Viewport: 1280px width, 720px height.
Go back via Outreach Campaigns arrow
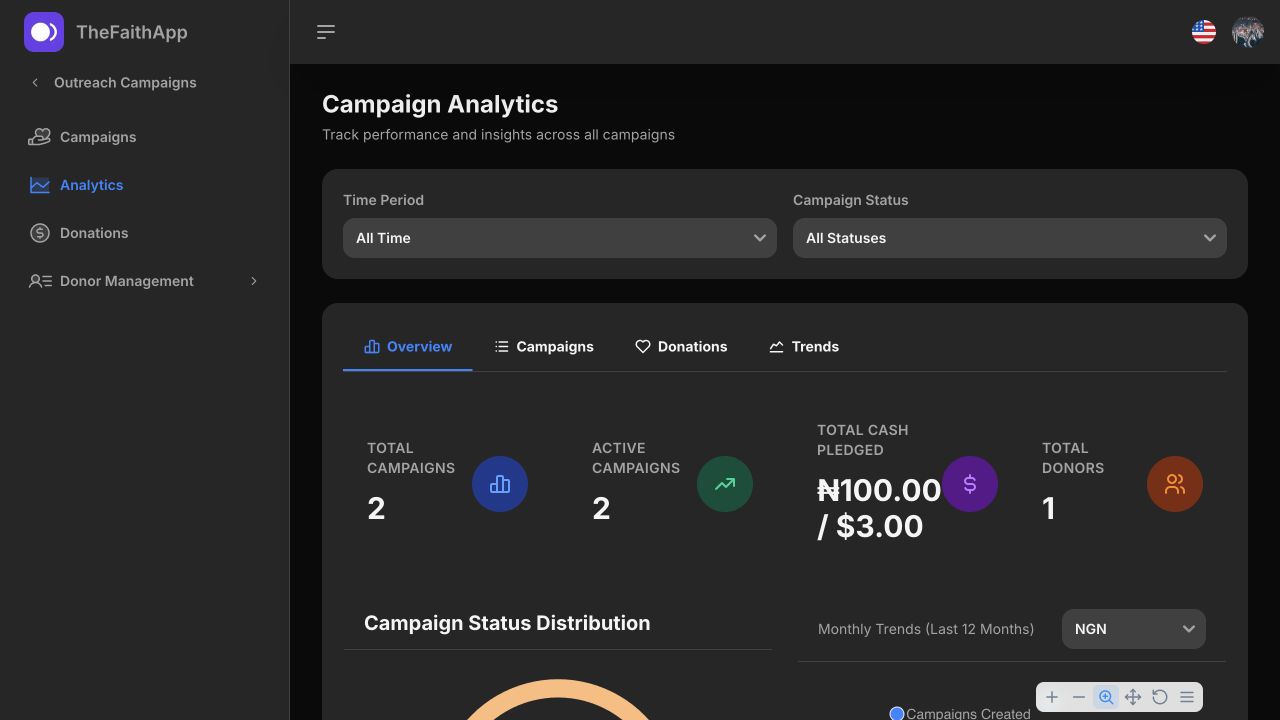pos(35,83)
